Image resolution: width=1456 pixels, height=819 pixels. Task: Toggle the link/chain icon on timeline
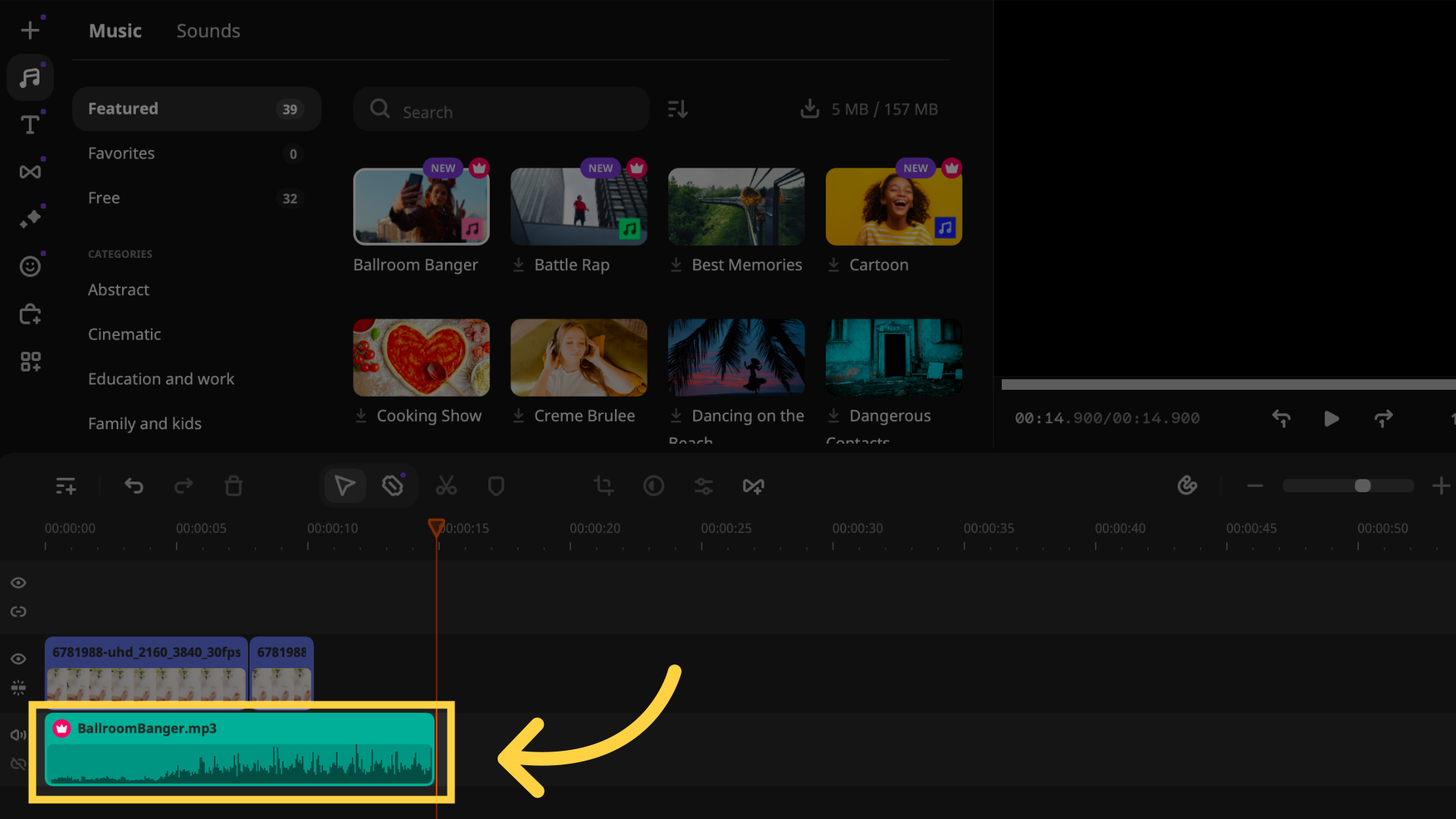[x=18, y=611]
